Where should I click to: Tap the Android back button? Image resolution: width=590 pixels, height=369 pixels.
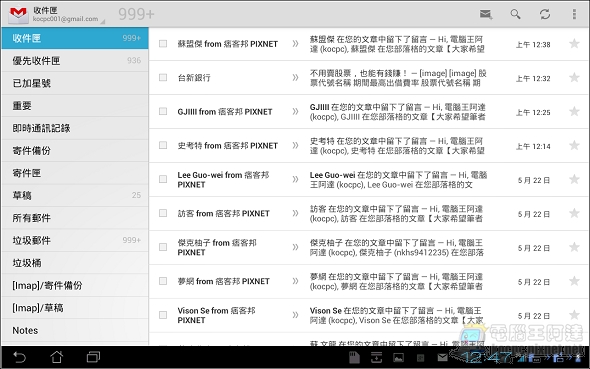(19, 357)
